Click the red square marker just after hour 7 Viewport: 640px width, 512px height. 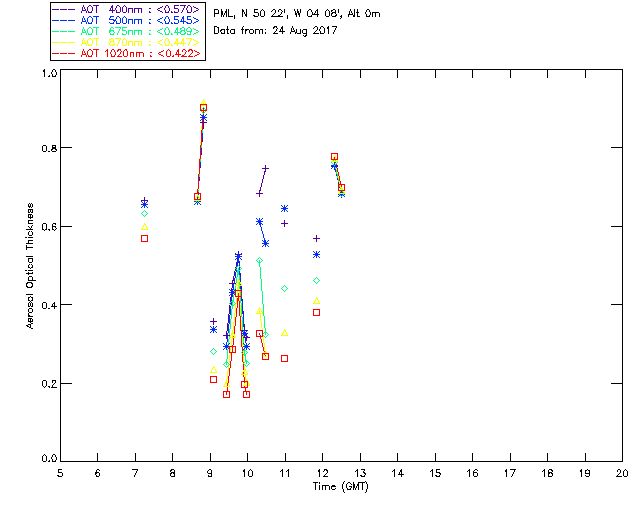click(144, 238)
